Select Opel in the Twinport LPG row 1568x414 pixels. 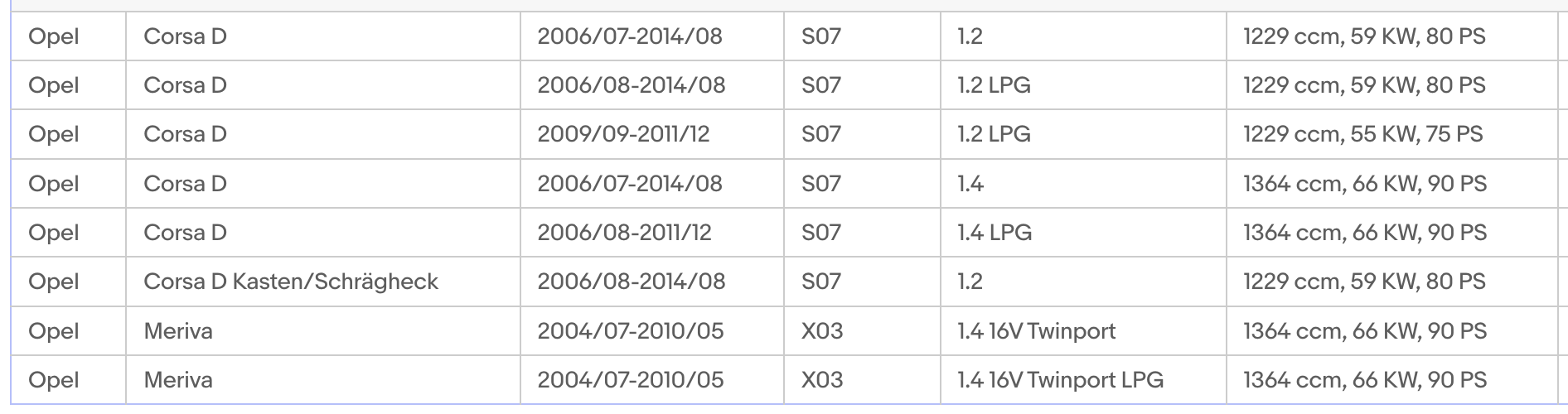click(54, 380)
